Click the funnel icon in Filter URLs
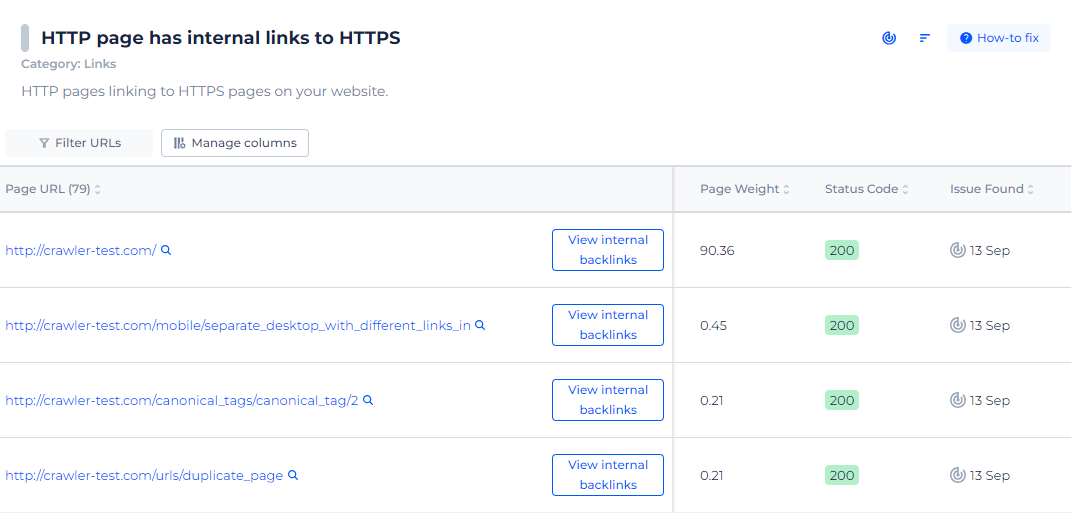Viewport: 1072px width, 513px height. 44,143
